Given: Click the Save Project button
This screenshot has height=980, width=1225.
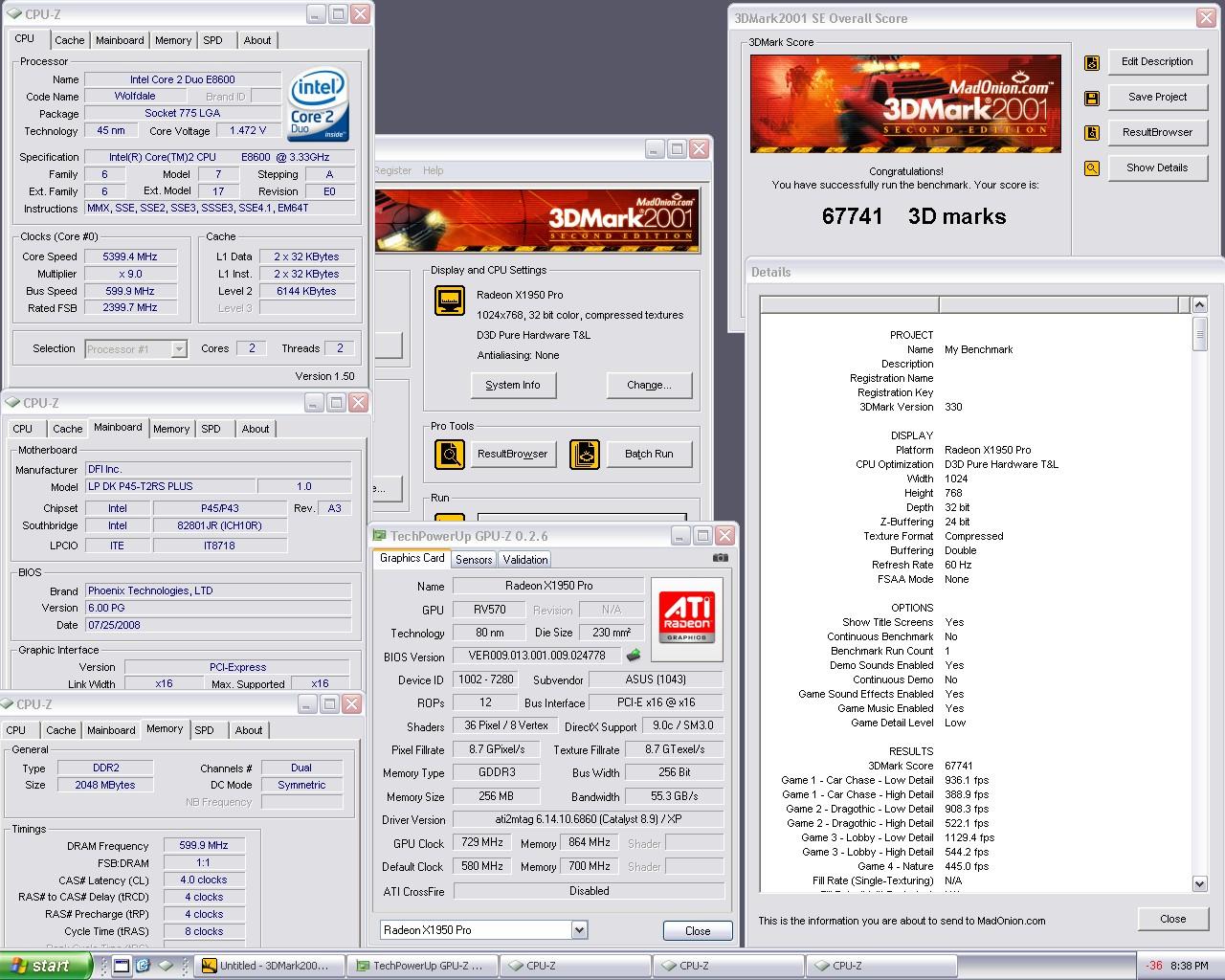Looking at the screenshot, I should pos(1157,98).
